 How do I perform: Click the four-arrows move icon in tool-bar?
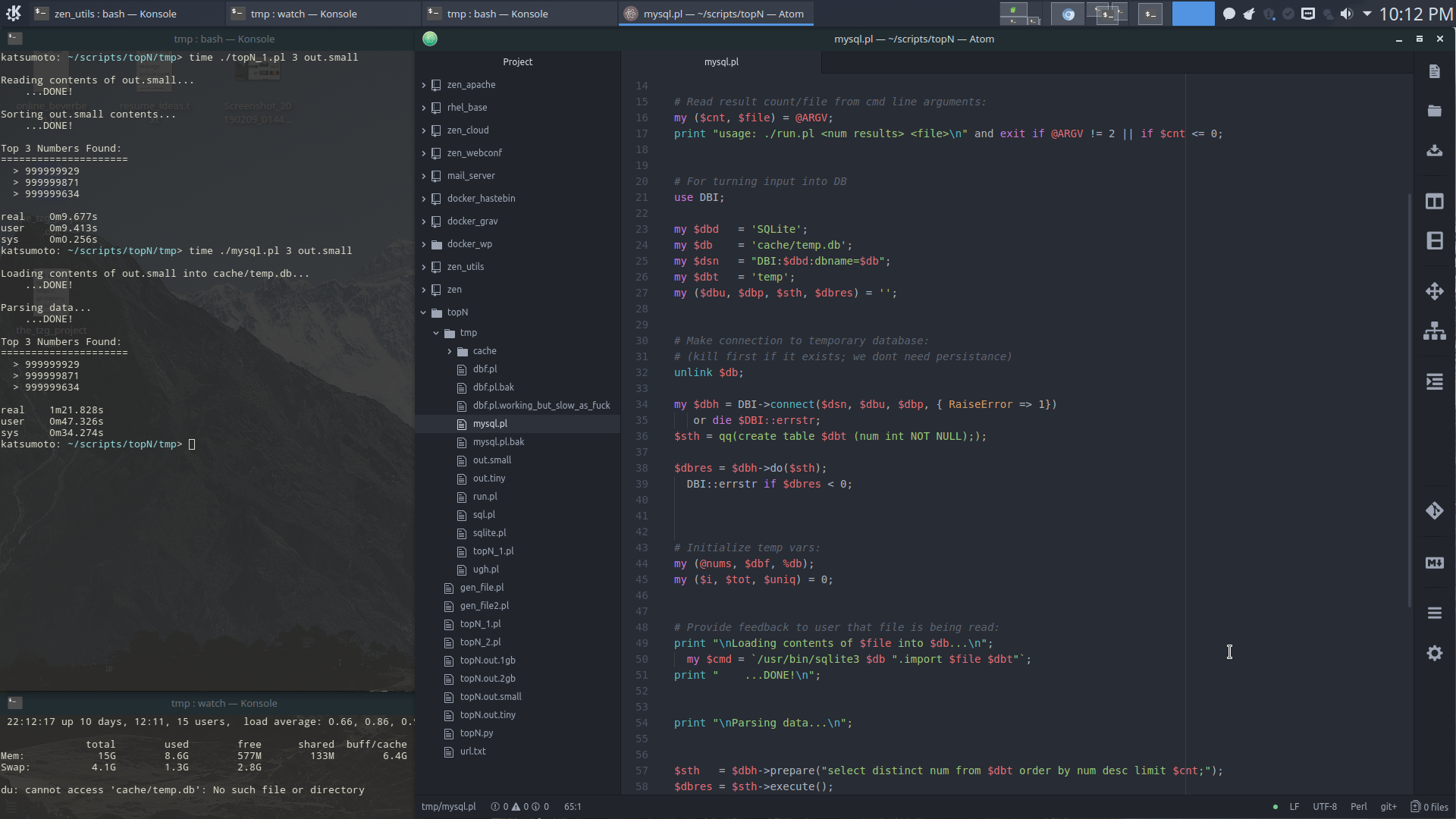click(x=1434, y=291)
